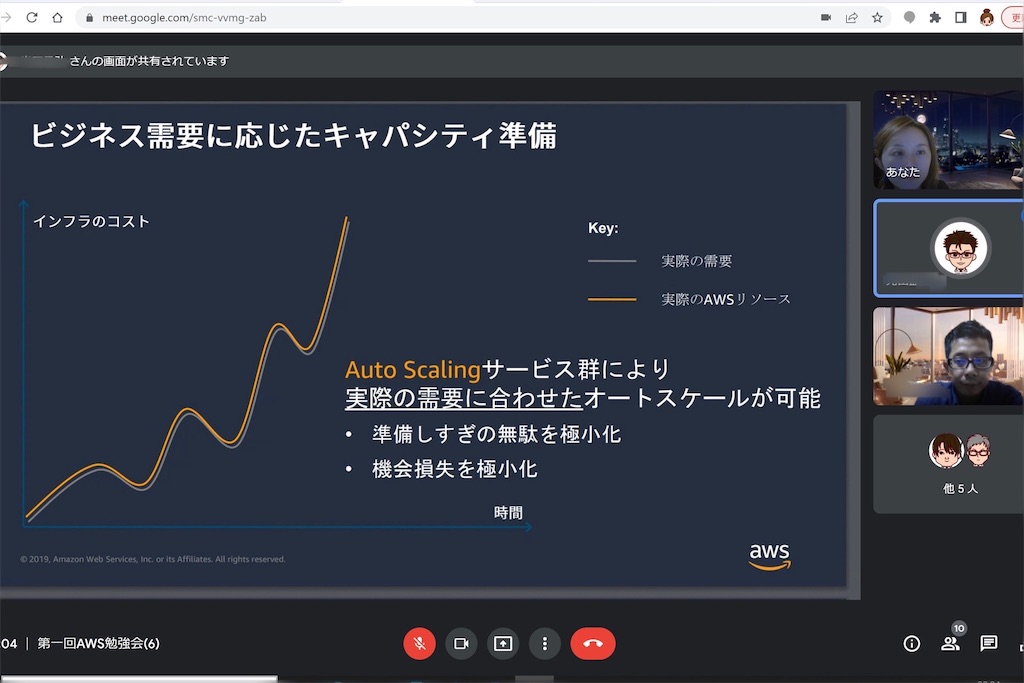Image resolution: width=1024 pixels, height=683 pixels.
Task: Show the participants list icon
Action: pyautogui.click(x=950, y=644)
